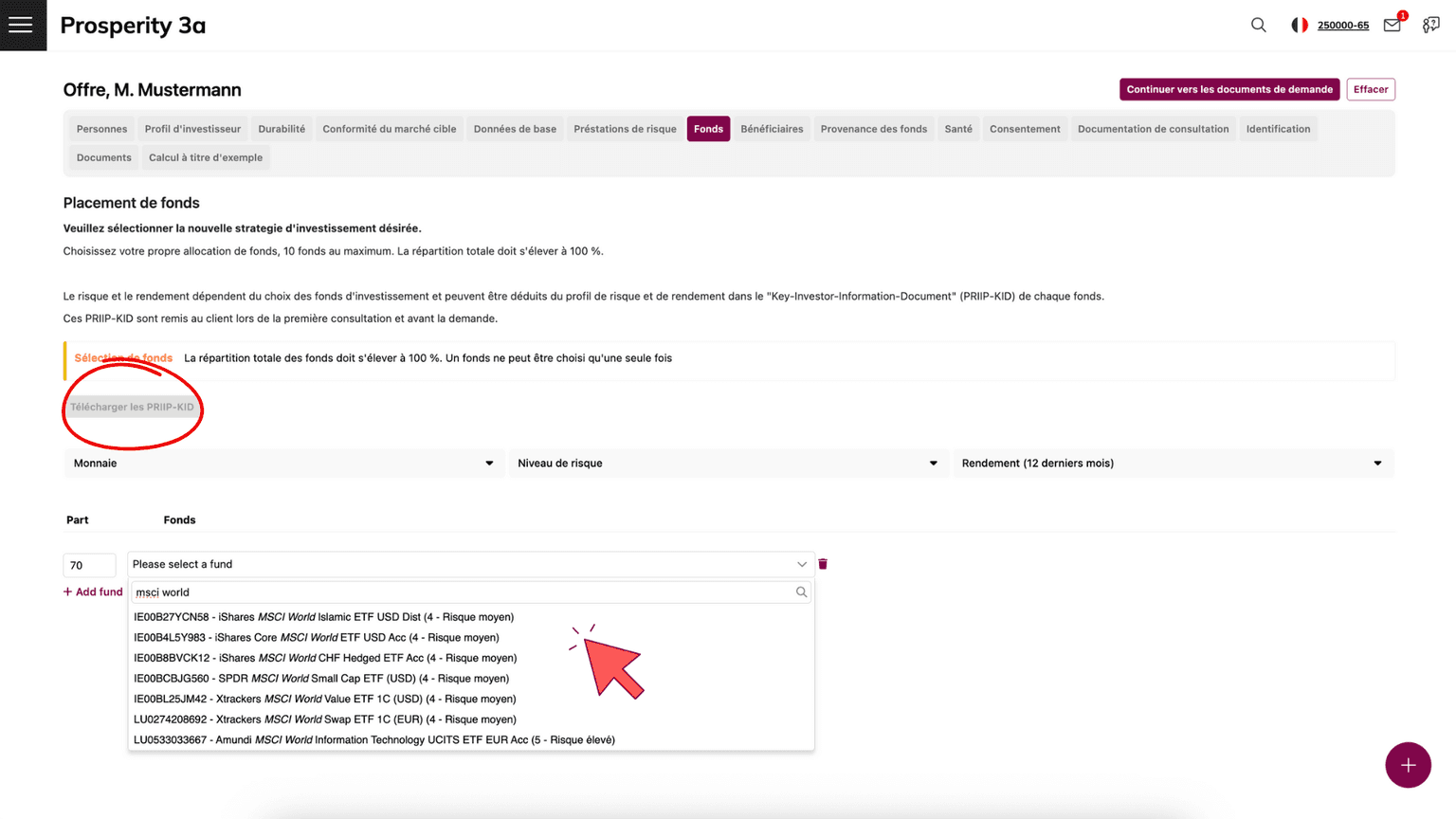Select iShares Core MSCI World ETF USD Acc
Image resolution: width=1456 pixels, height=819 pixels.
pos(317,638)
